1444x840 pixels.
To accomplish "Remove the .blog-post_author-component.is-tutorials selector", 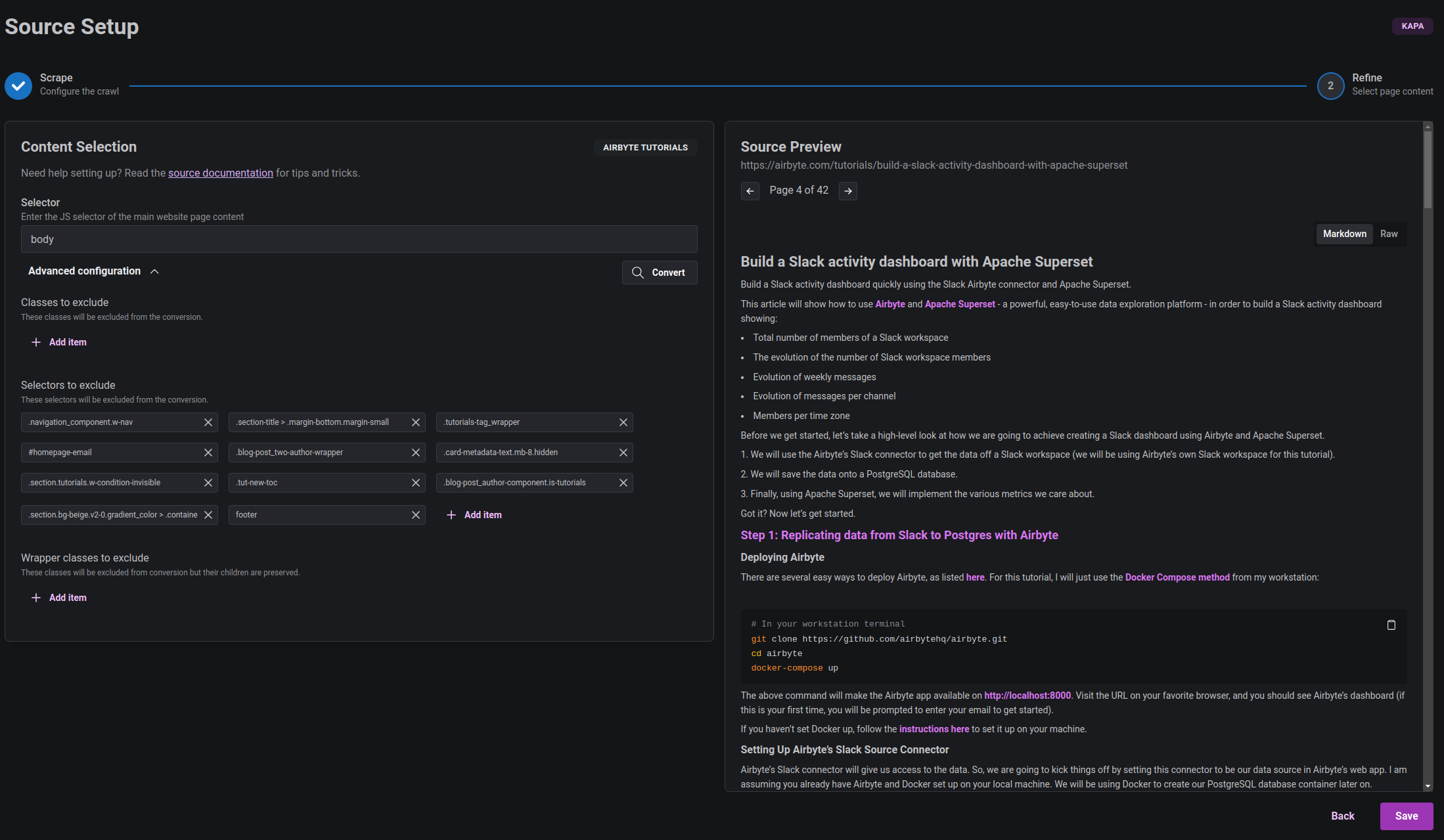I will [623, 483].
